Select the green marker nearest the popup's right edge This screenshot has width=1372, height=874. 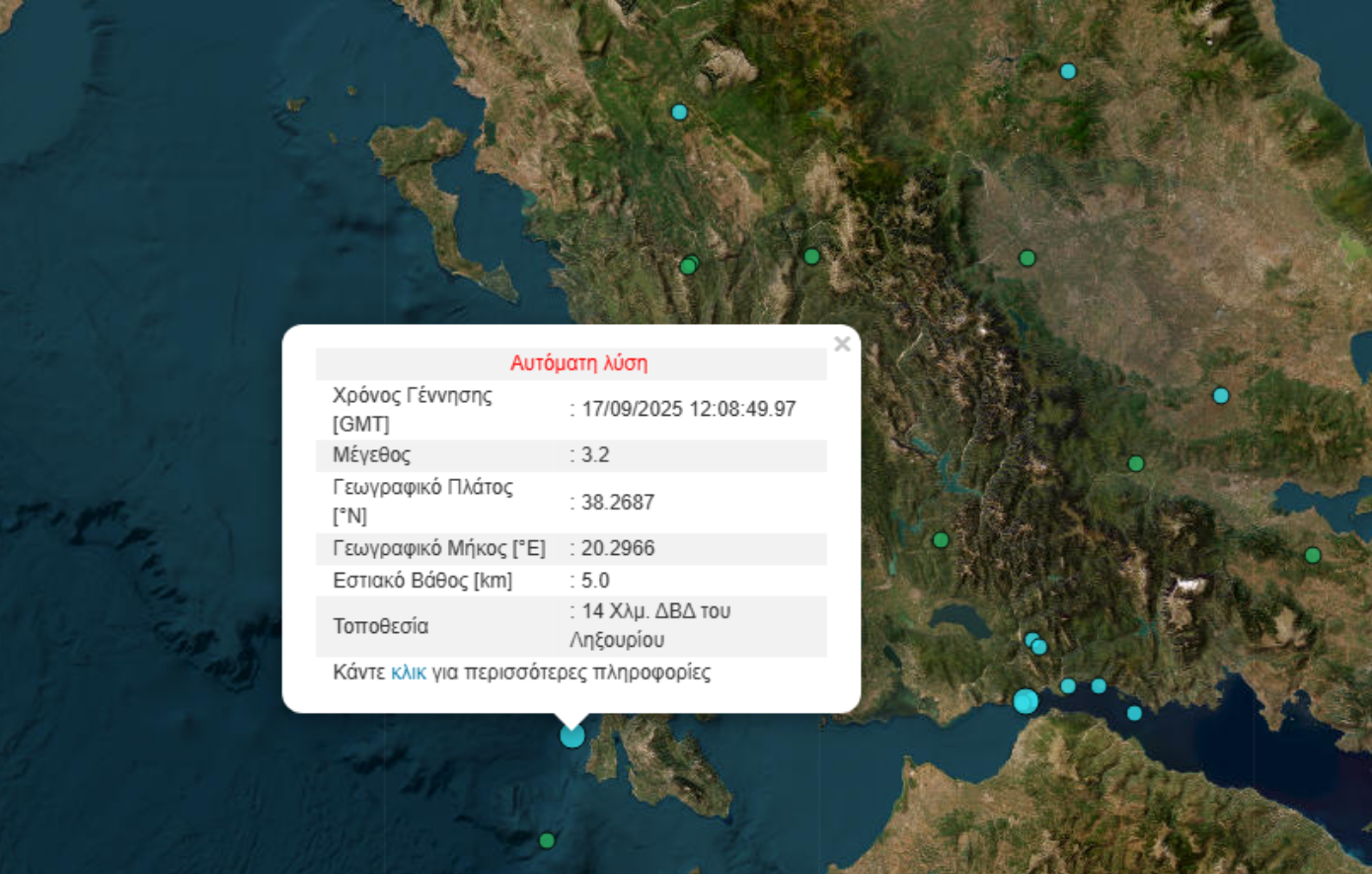click(941, 540)
